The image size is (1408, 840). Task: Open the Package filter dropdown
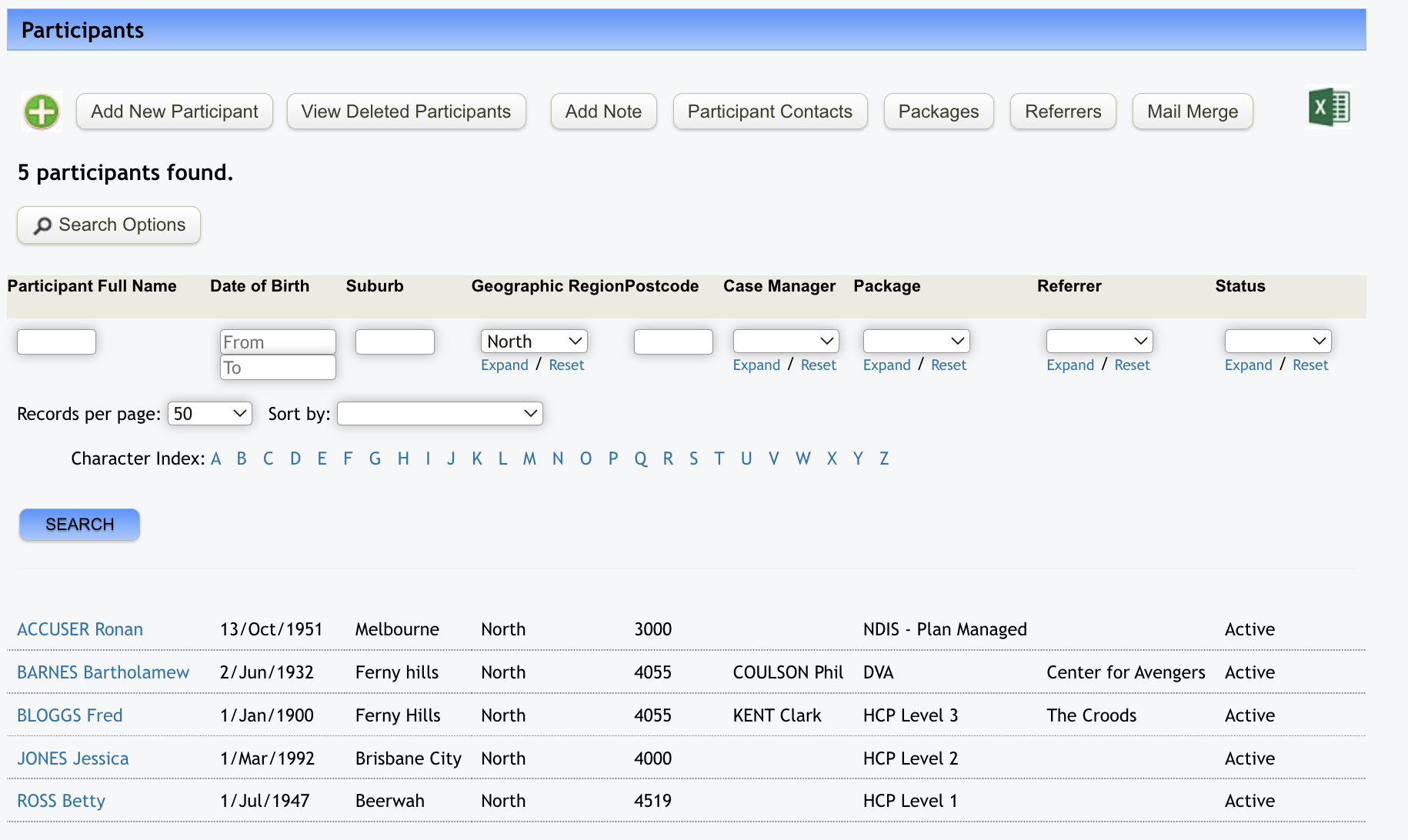point(916,341)
